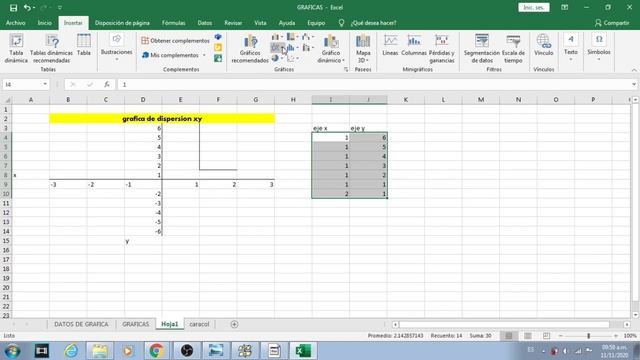Open the Ayuda tab
The height and width of the screenshot is (360, 640).
pos(287,23)
